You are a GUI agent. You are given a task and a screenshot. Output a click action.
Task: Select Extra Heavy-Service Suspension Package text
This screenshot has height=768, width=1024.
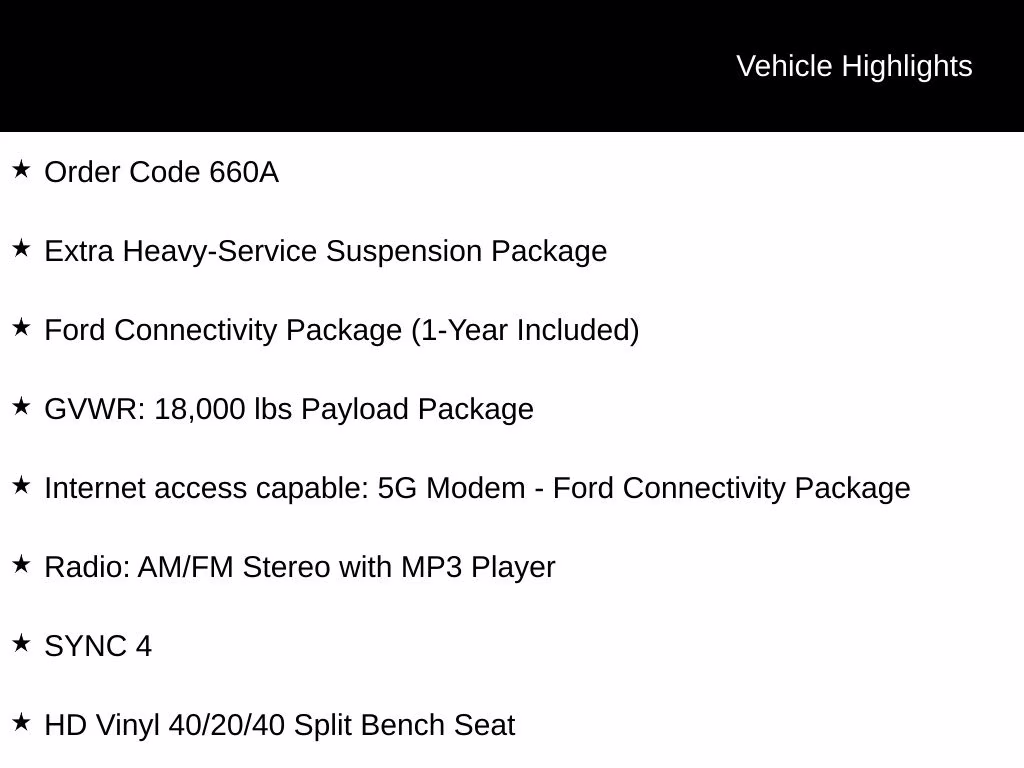326,252
